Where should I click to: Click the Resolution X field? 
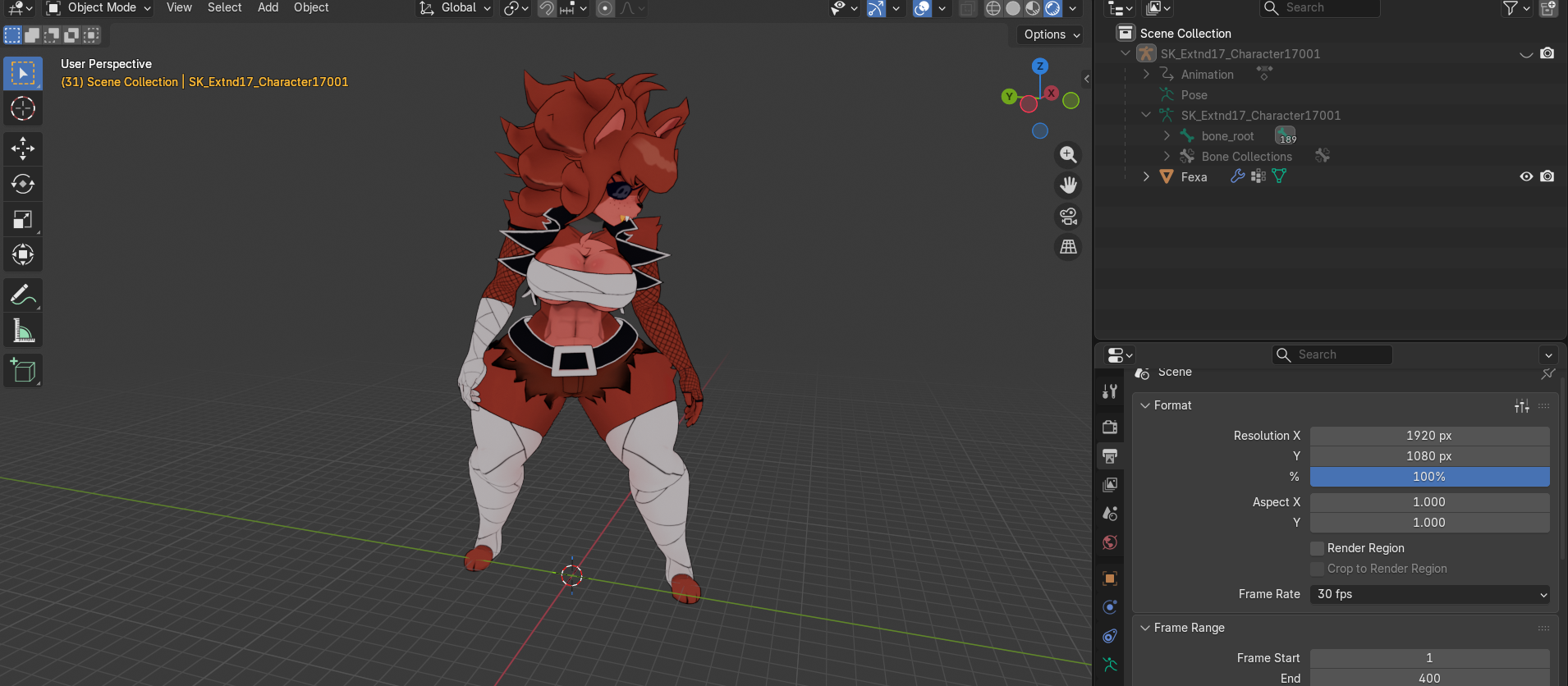1430,436
